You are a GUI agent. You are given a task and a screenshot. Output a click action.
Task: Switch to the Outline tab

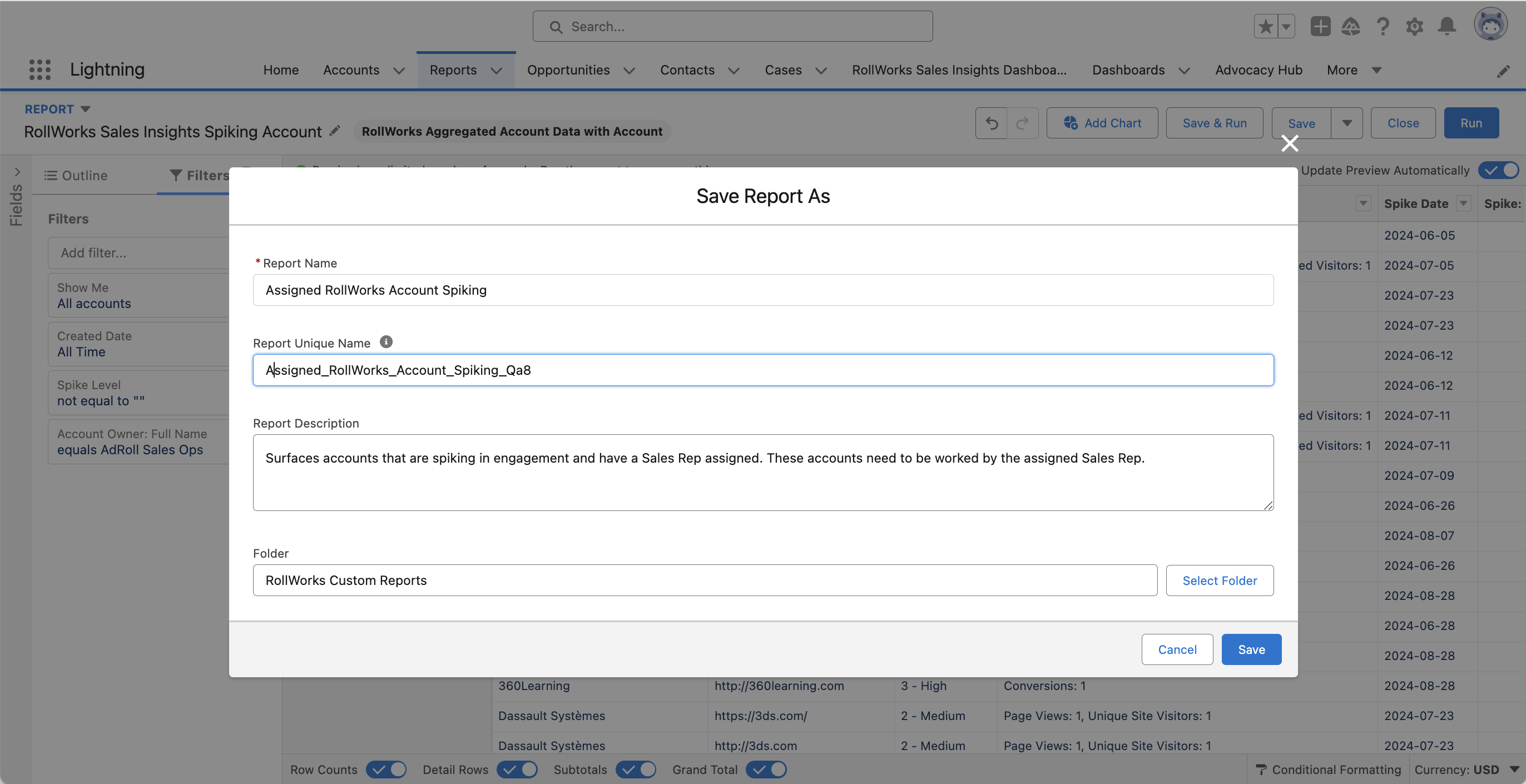click(x=76, y=175)
